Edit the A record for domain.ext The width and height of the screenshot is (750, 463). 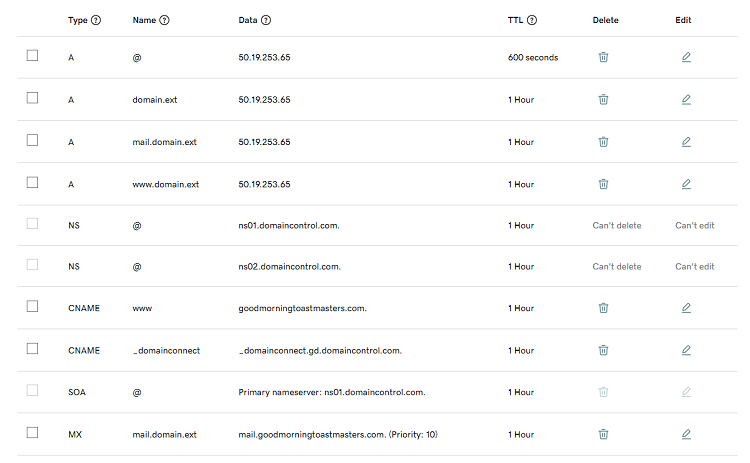tap(686, 99)
